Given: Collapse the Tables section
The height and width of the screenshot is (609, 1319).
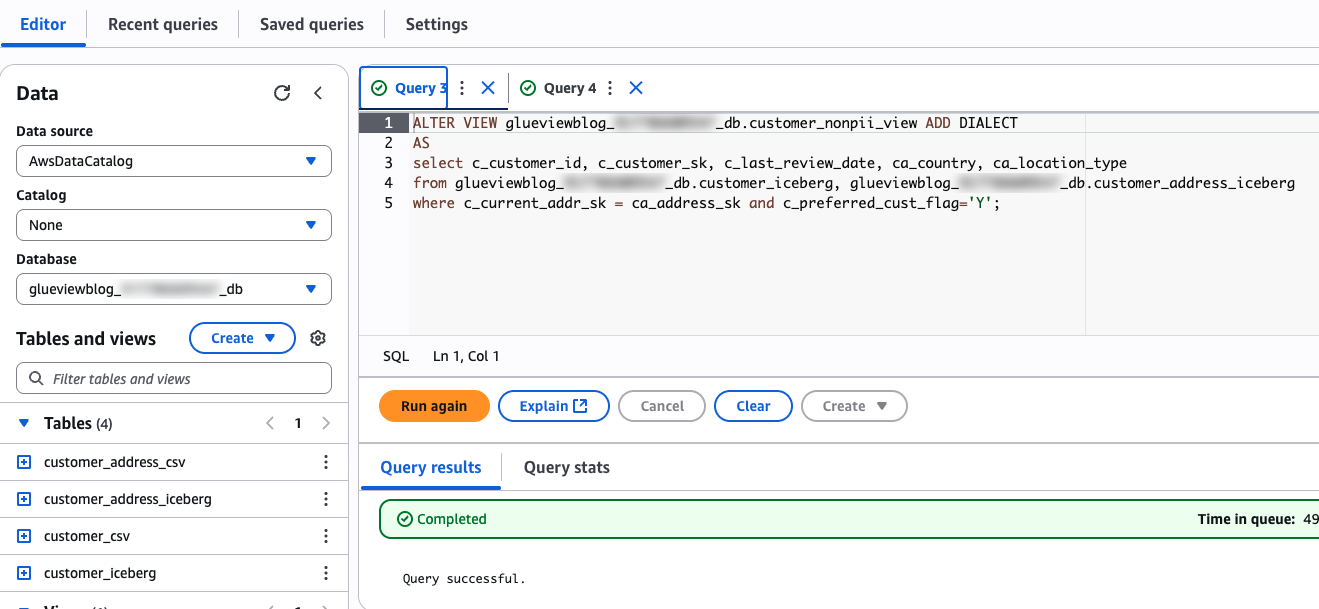Looking at the screenshot, I should tap(24, 423).
